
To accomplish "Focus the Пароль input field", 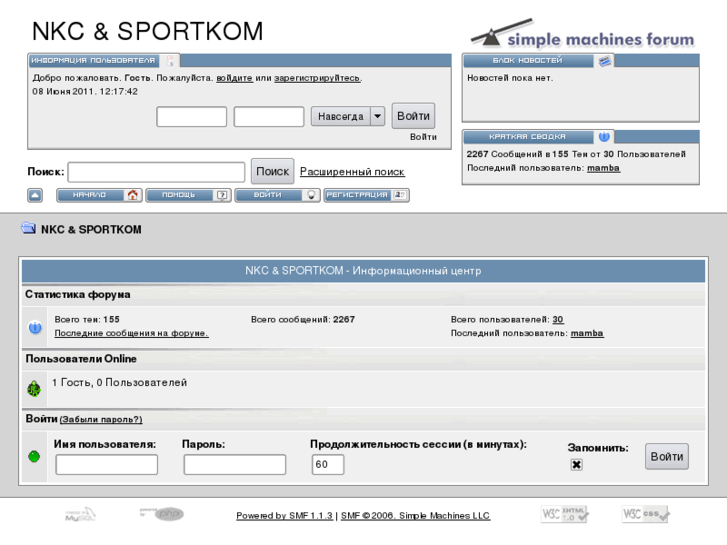I will 235,464.
